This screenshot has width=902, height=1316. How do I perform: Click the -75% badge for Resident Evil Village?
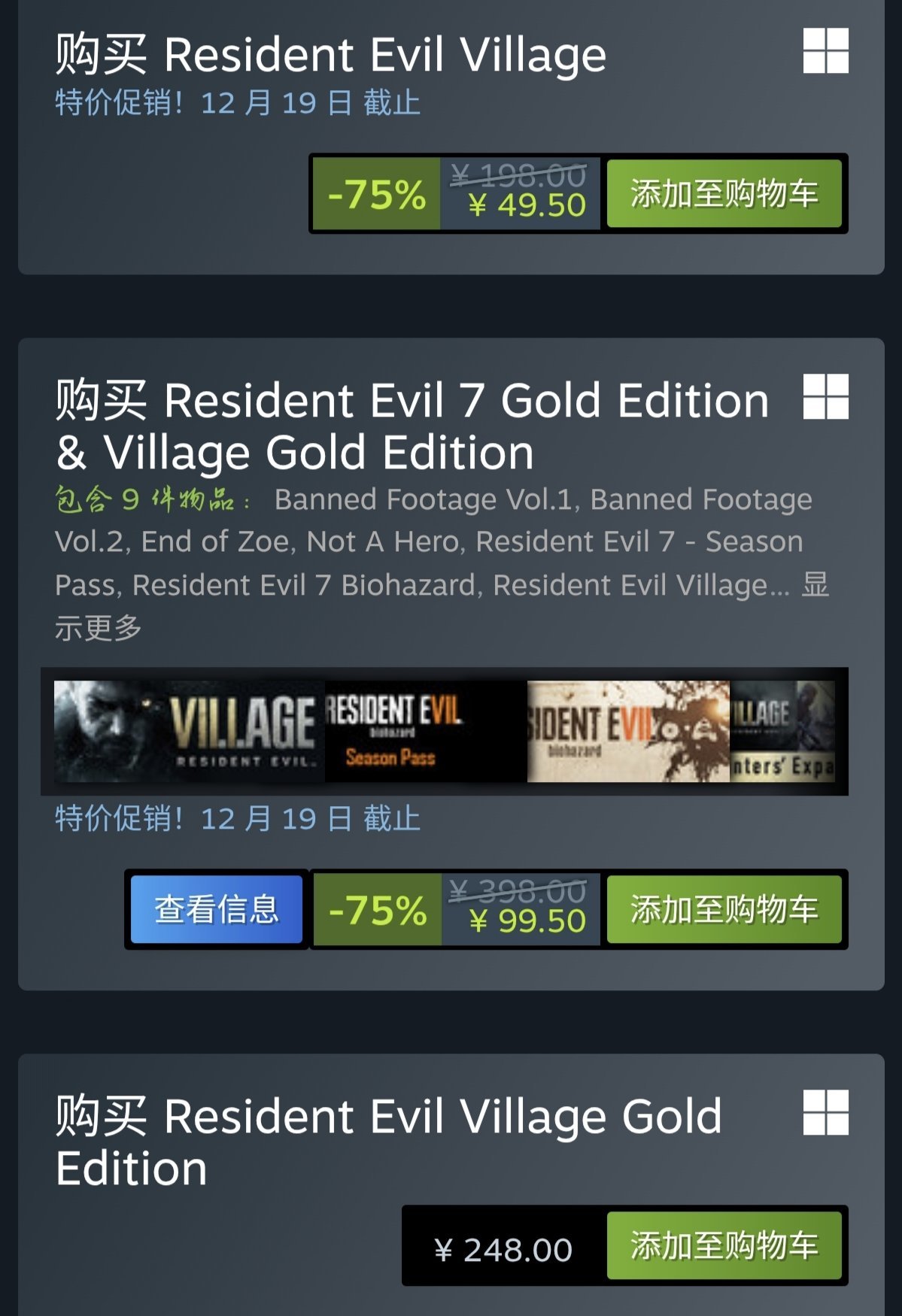coord(377,193)
